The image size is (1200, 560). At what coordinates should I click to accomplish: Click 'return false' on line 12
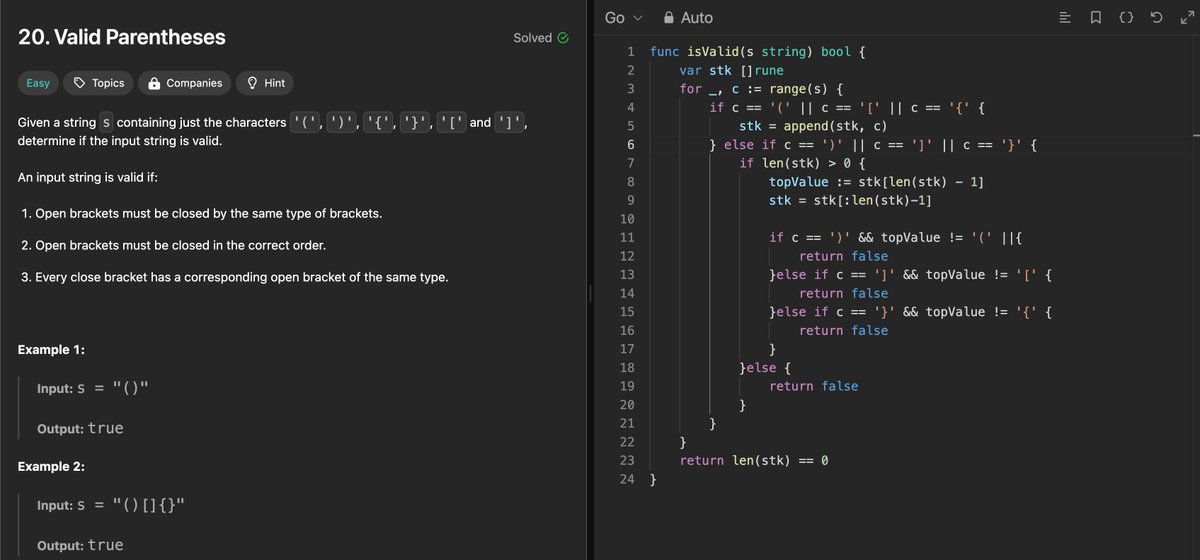click(843, 256)
